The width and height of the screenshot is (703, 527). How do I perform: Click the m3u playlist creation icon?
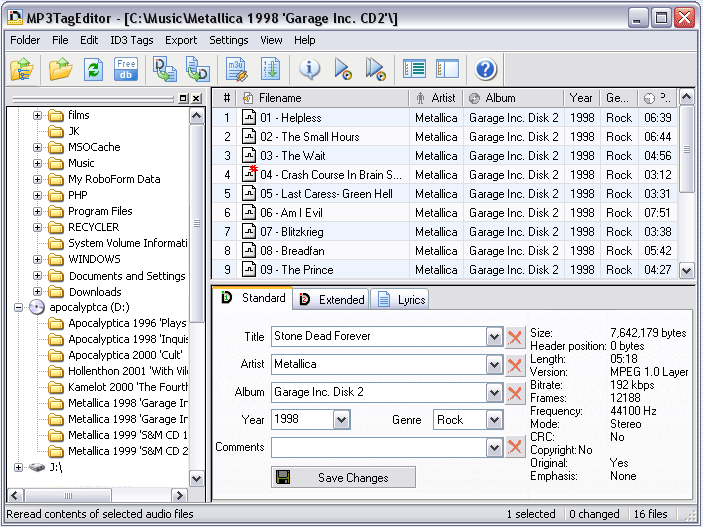236,69
